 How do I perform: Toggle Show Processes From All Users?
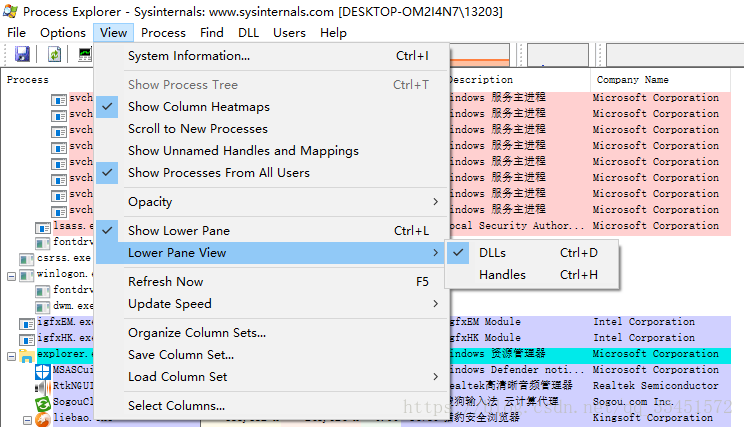point(272,173)
